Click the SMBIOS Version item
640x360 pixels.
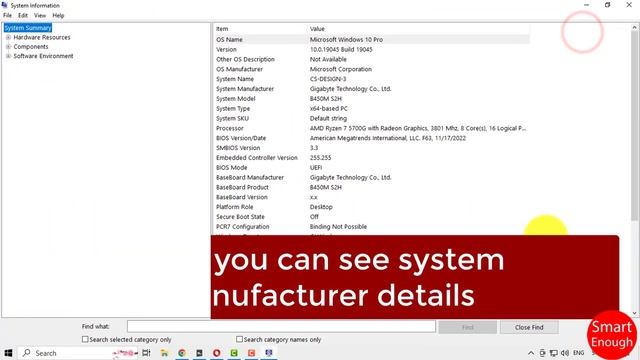point(238,148)
